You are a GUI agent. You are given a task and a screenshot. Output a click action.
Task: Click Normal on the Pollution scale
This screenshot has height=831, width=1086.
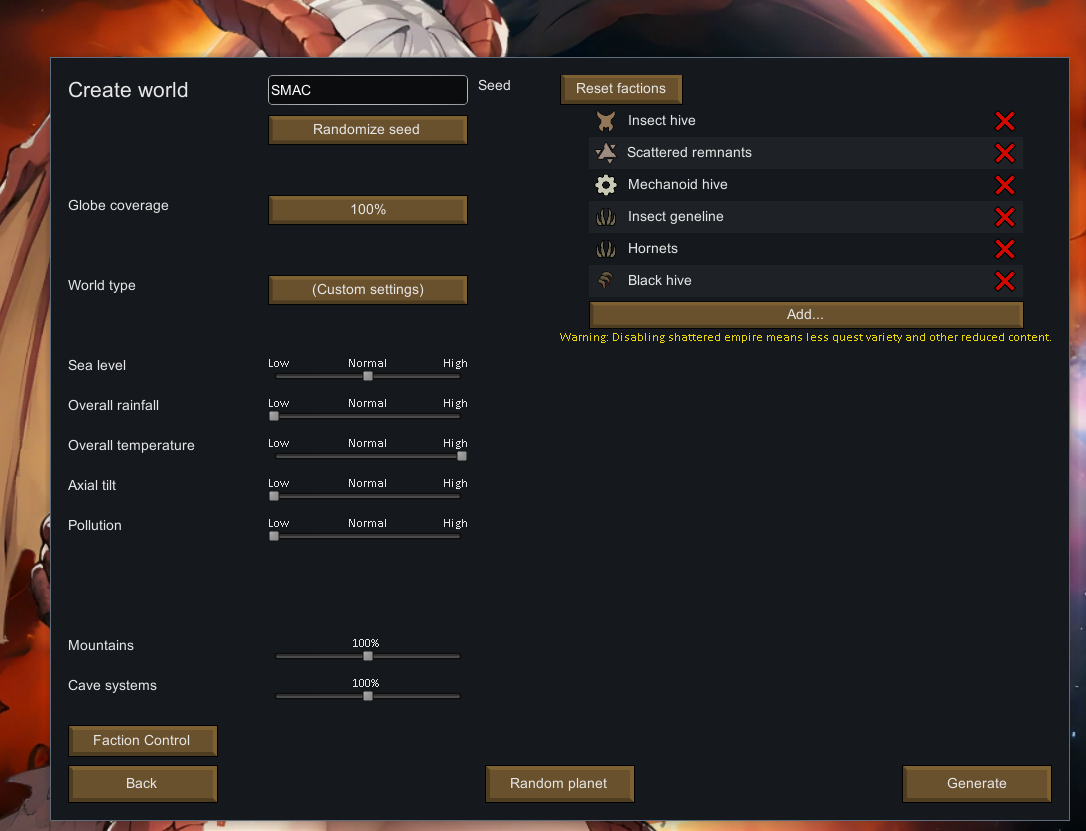367,523
